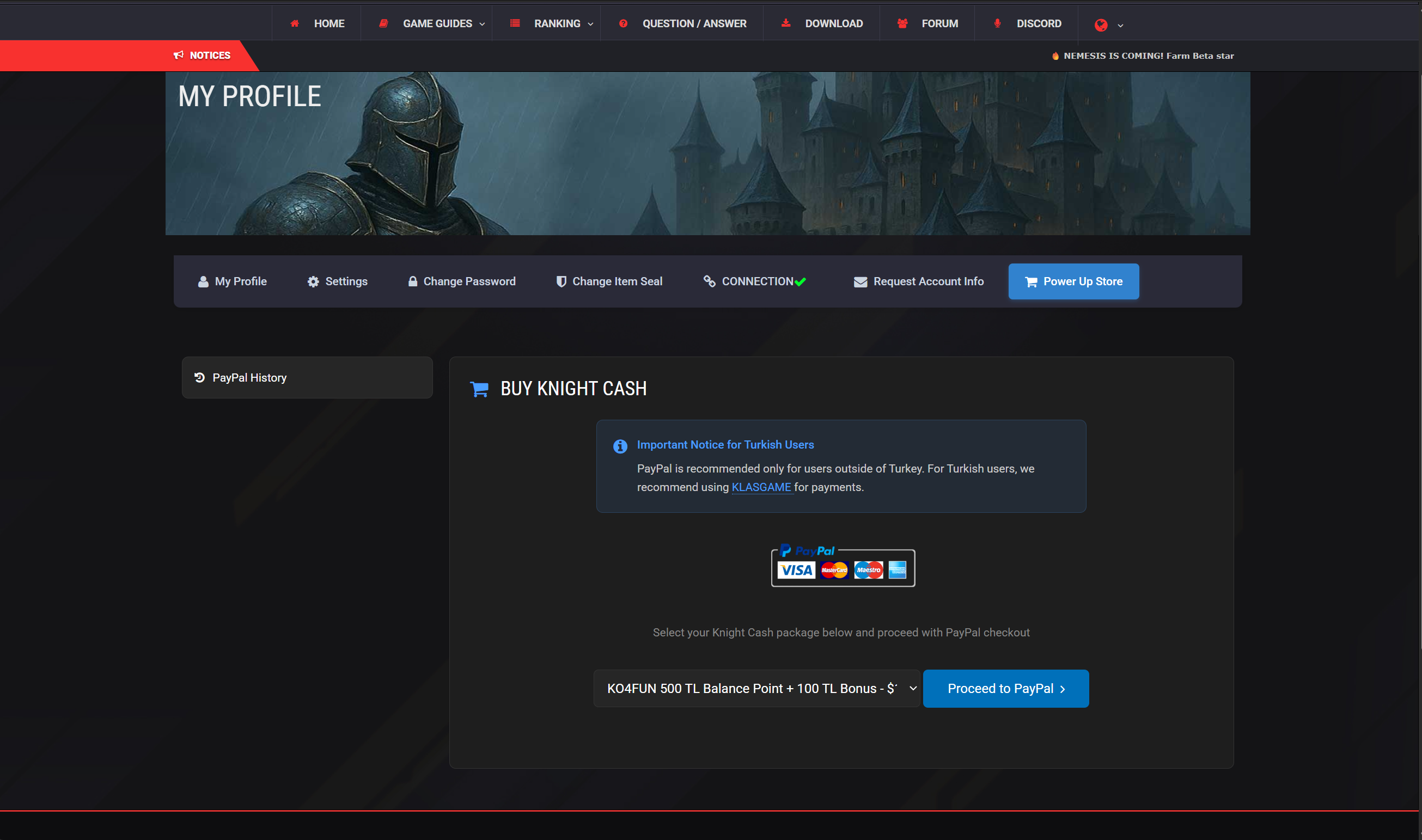Expand the Ranking dropdown menu

pos(557,23)
